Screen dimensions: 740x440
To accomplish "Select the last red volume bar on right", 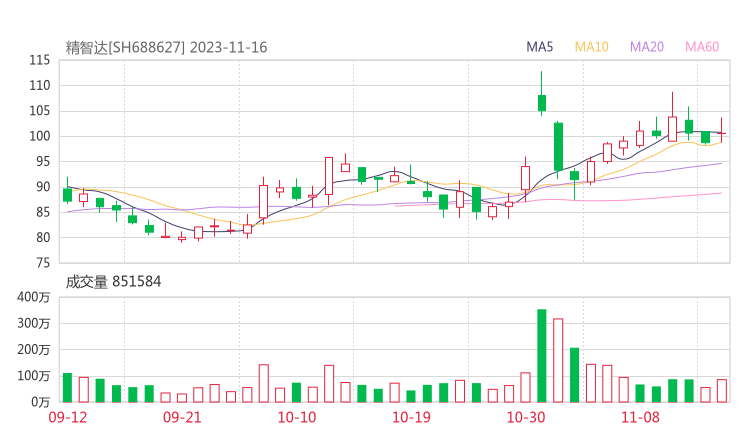I will 722,391.
